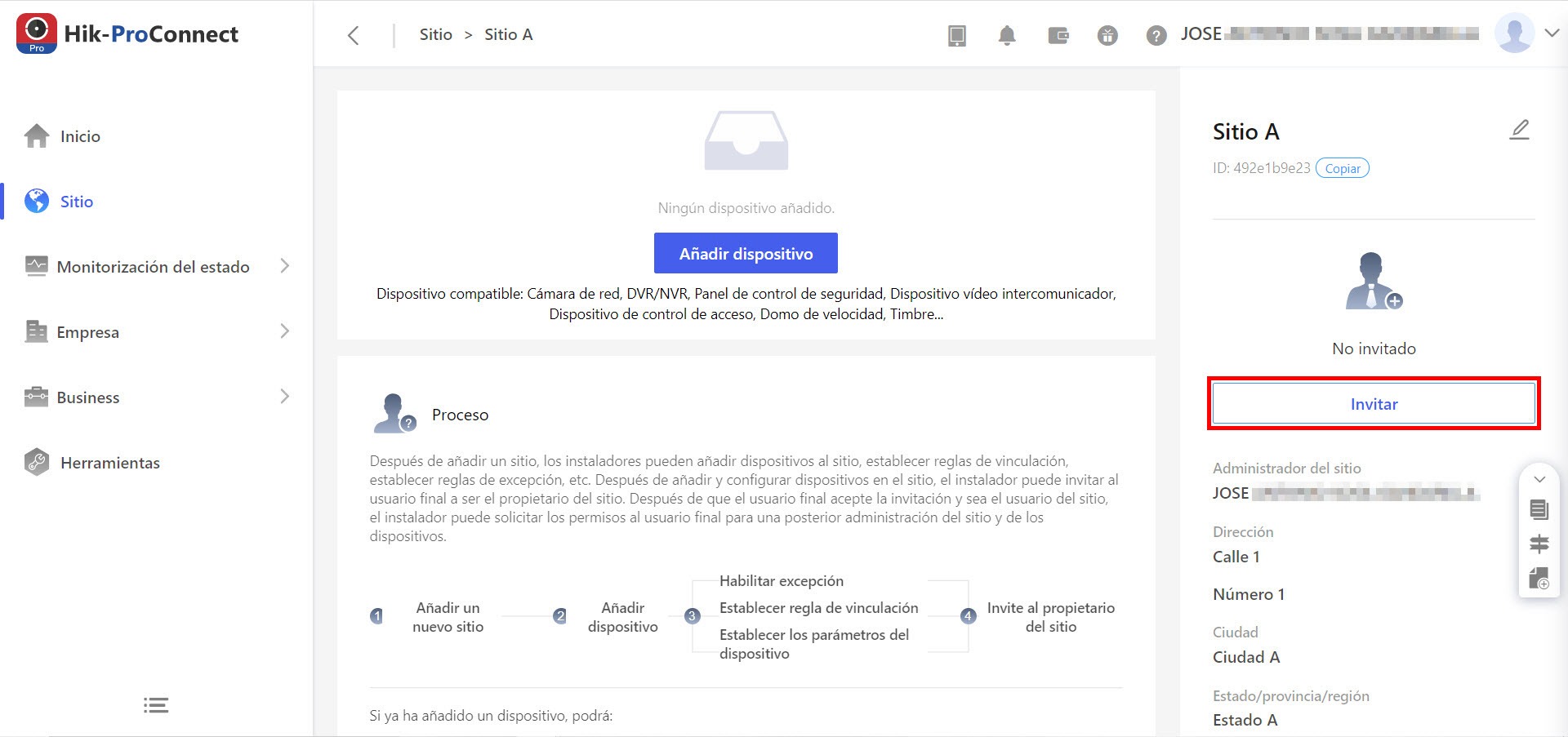
Task: Click the floating signpost icon
Action: [1539, 544]
